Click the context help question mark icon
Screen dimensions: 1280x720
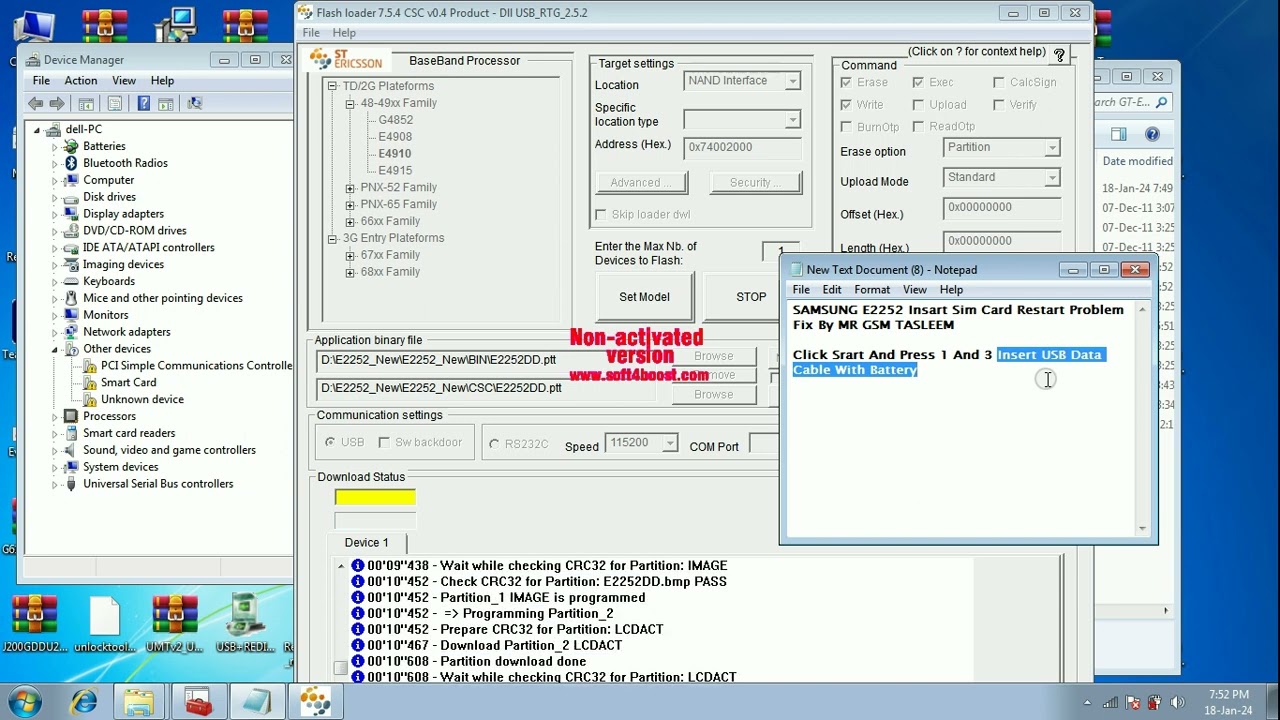click(1059, 54)
